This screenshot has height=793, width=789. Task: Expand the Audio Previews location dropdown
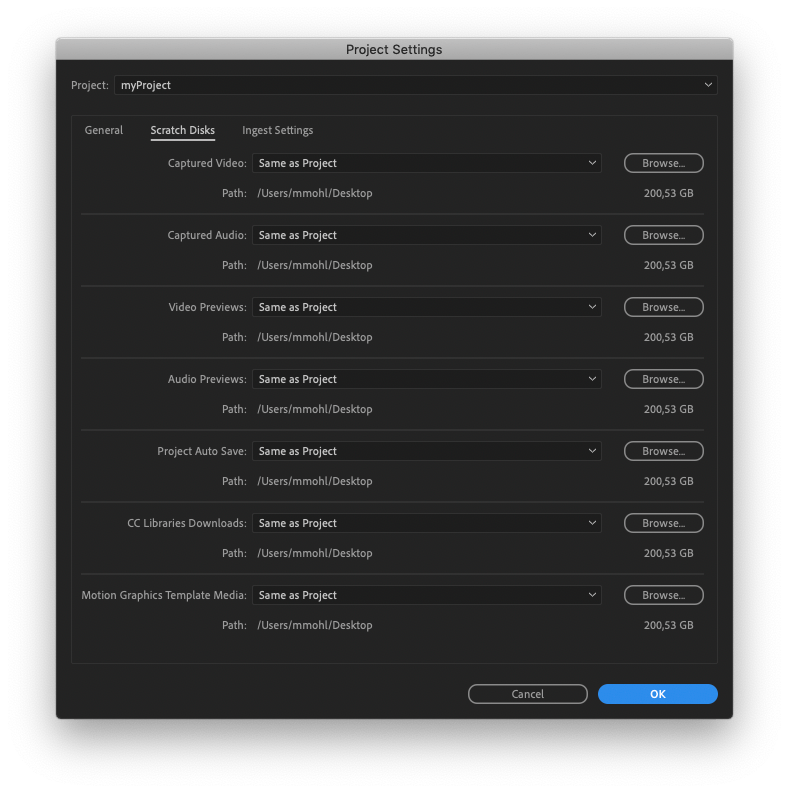point(427,379)
